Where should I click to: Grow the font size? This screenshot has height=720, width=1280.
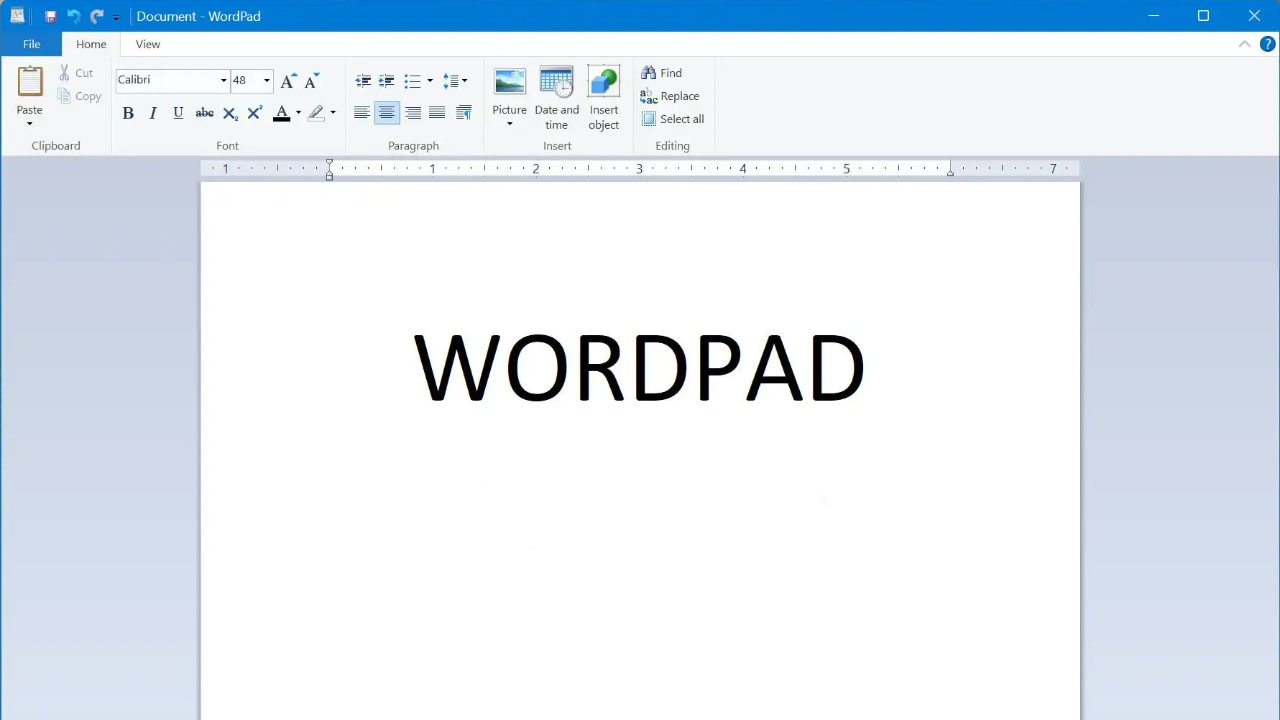coord(288,80)
